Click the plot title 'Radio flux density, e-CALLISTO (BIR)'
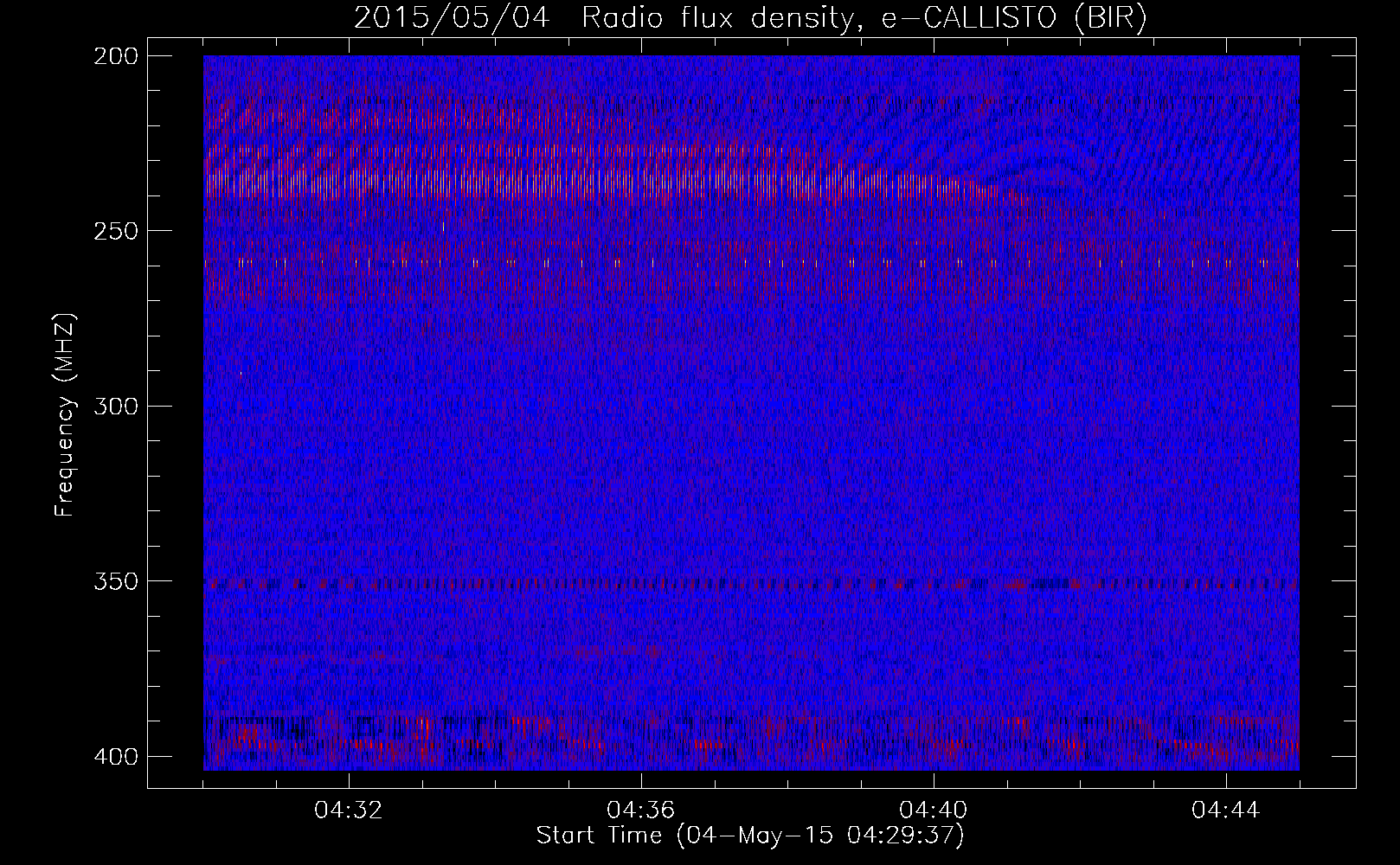1400x865 pixels. 864,17
